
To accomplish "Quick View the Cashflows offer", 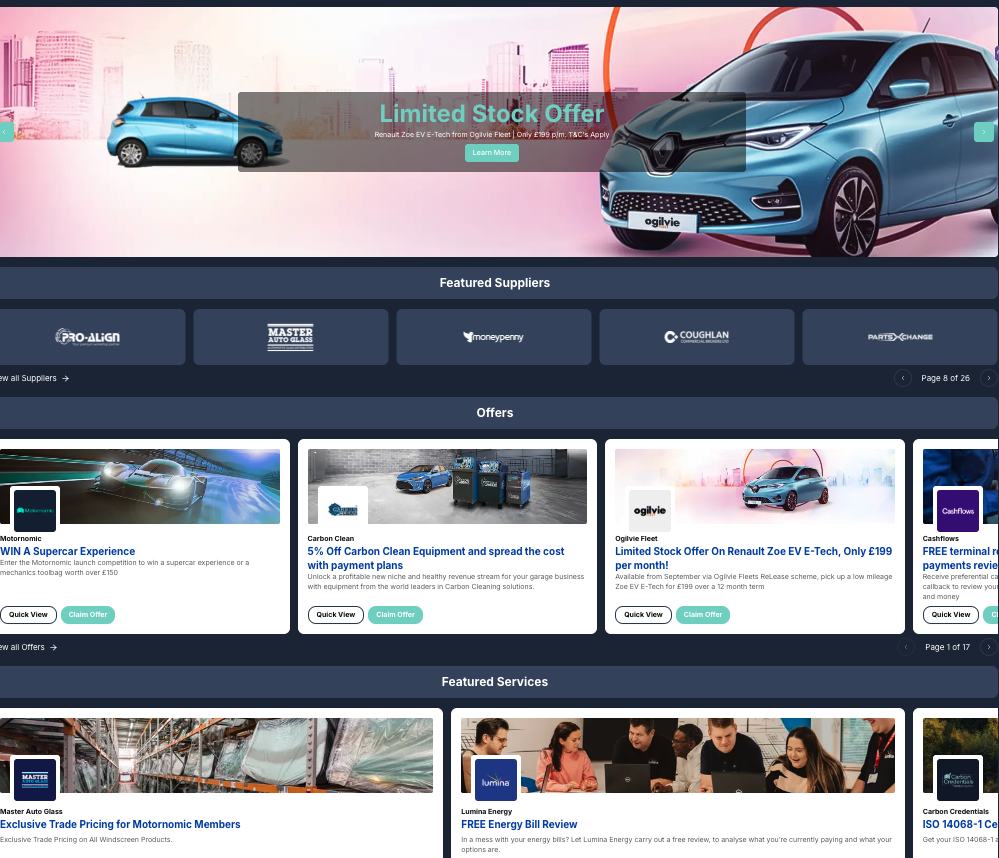I will [951, 615].
